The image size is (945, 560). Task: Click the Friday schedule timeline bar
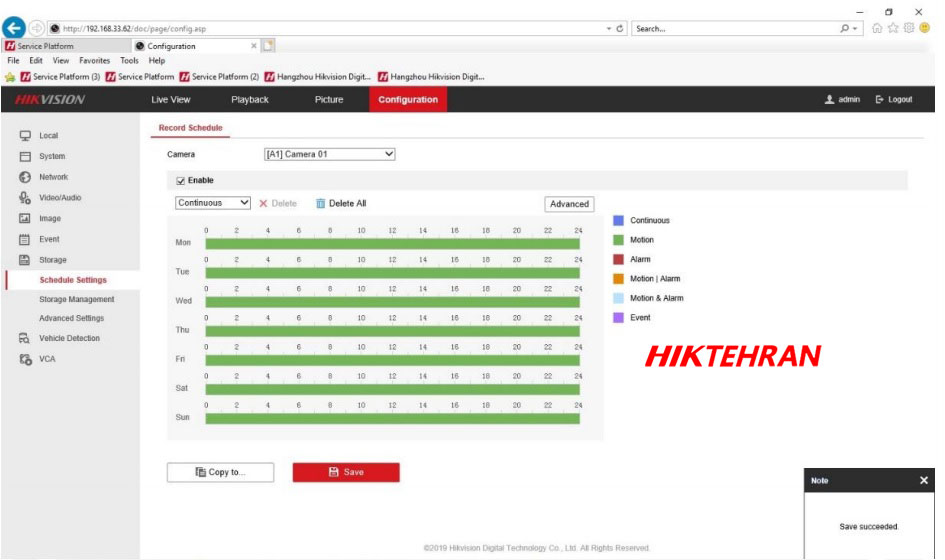[392, 360]
